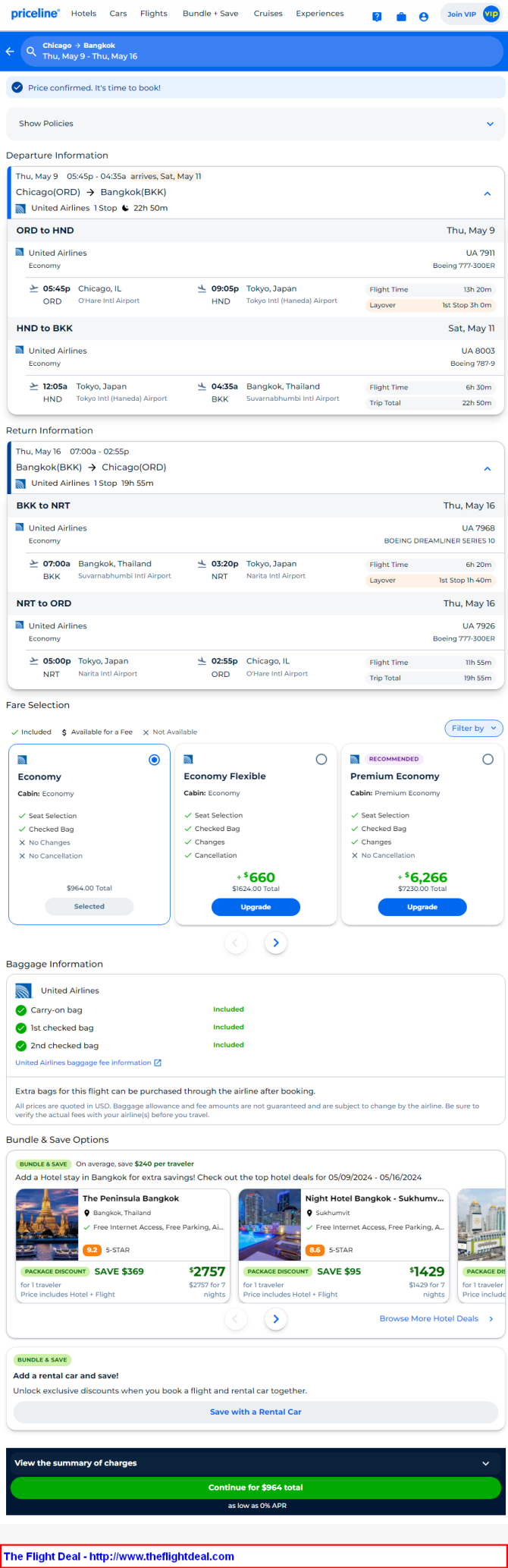The height and width of the screenshot is (1568, 508).
Task: Collapse the Chicago to Bangkok departure details
Action: pyautogui.click(x=487, y=194)
